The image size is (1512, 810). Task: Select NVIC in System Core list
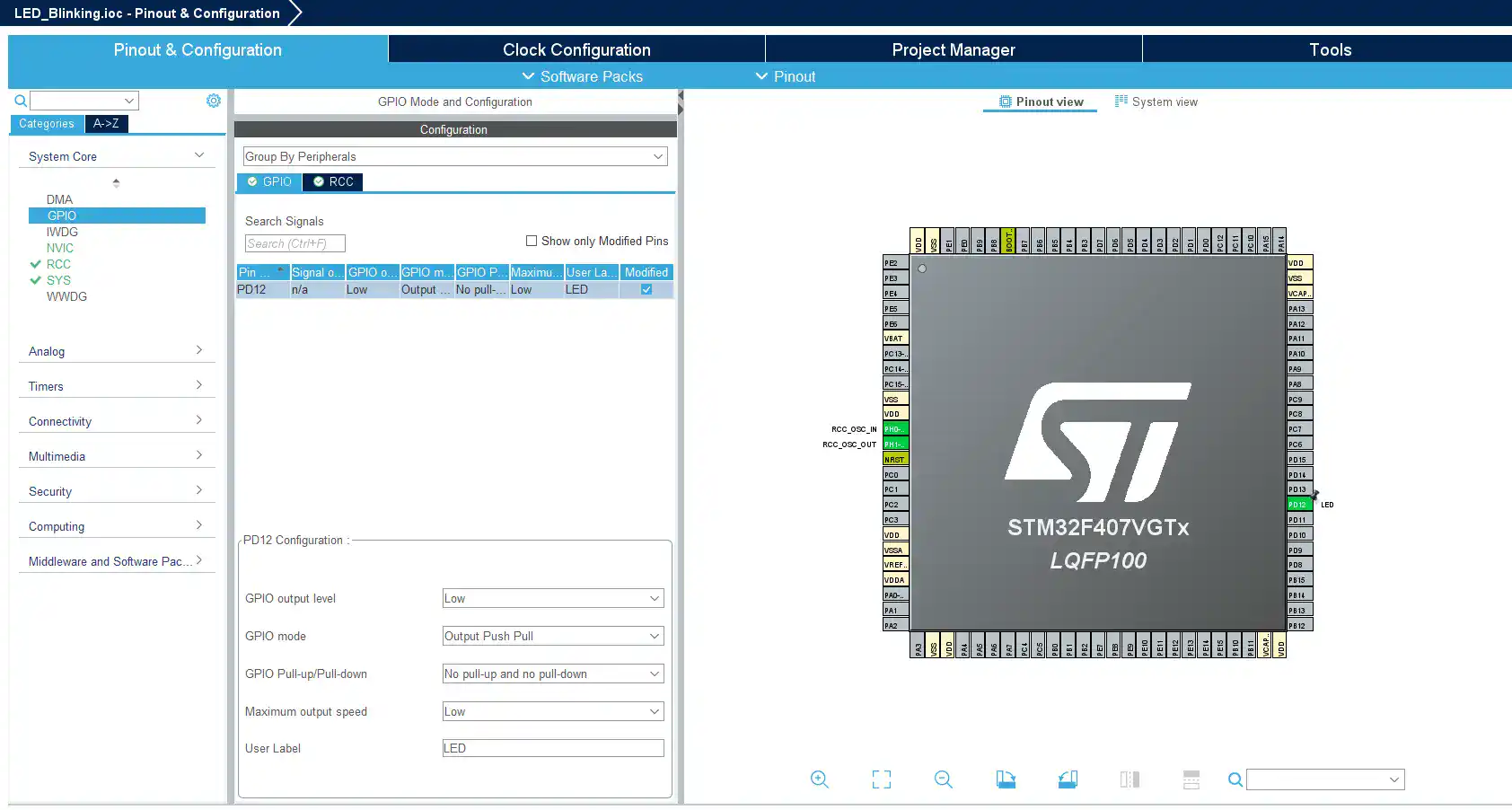pyautogui.click(x=60, y=248)
